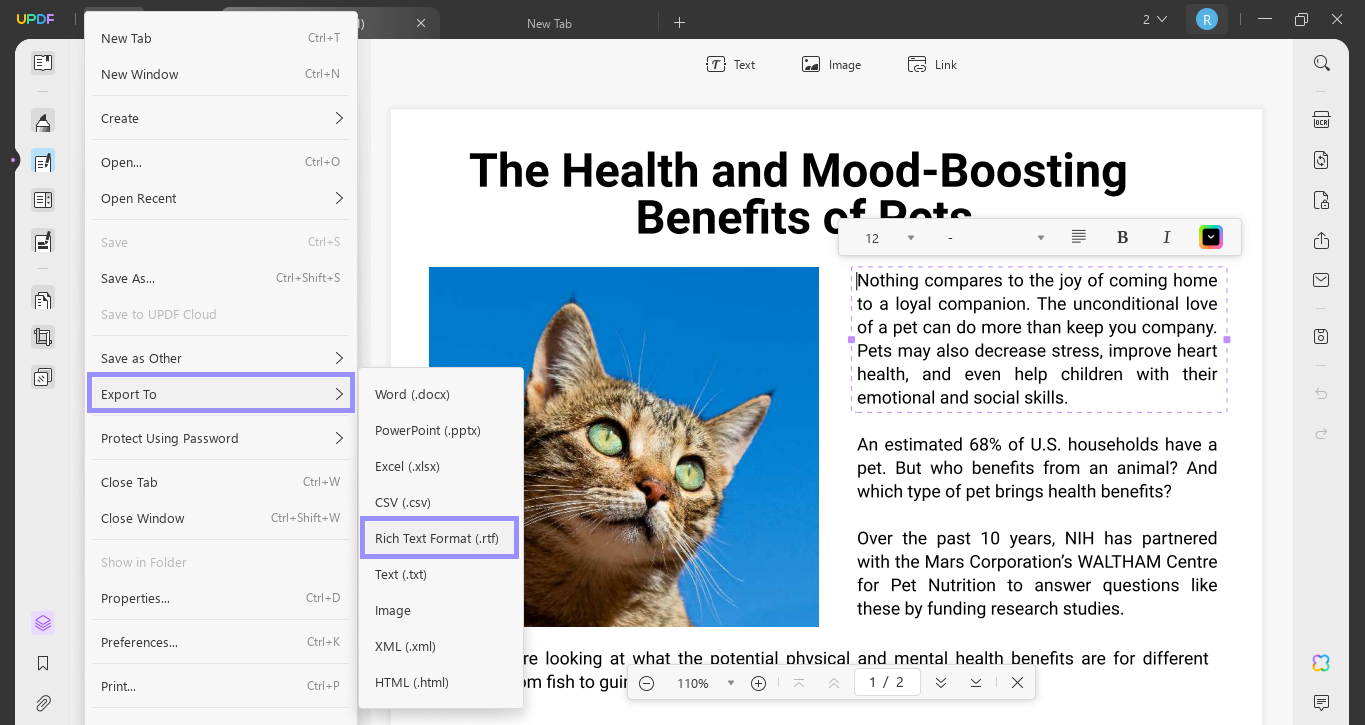Open the Share panel on the right
This screenshot has height=725, width=1365.
pos(1321,240)
